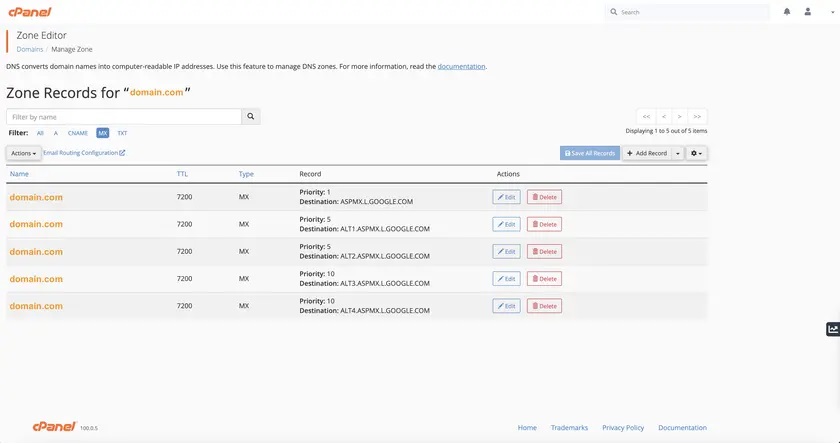Go to the last page of records
Viewport: 840px width, 444px height.
tap(697, 117)
